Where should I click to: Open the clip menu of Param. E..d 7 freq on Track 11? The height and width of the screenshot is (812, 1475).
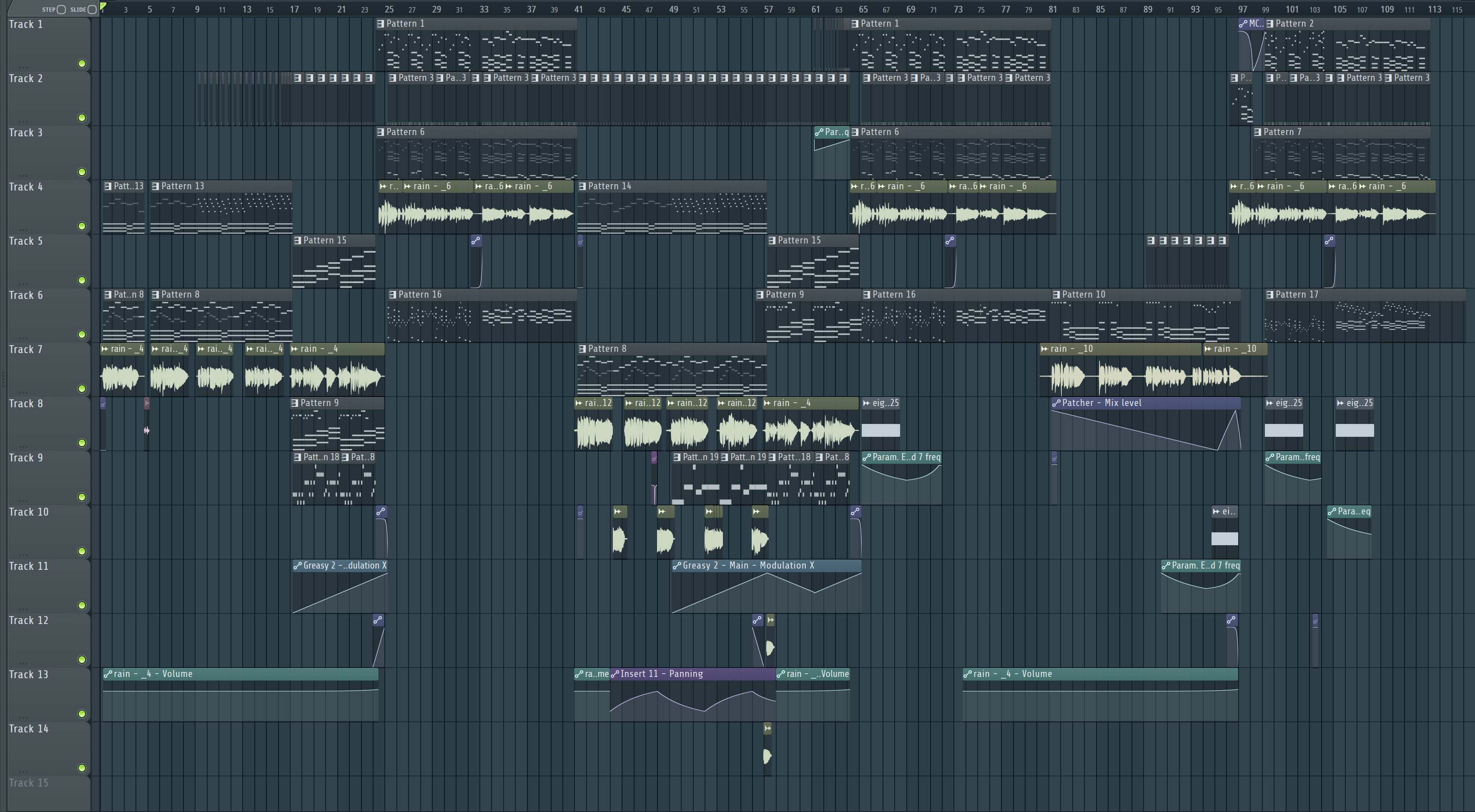pyautogui.click(x=1166, y=565)
